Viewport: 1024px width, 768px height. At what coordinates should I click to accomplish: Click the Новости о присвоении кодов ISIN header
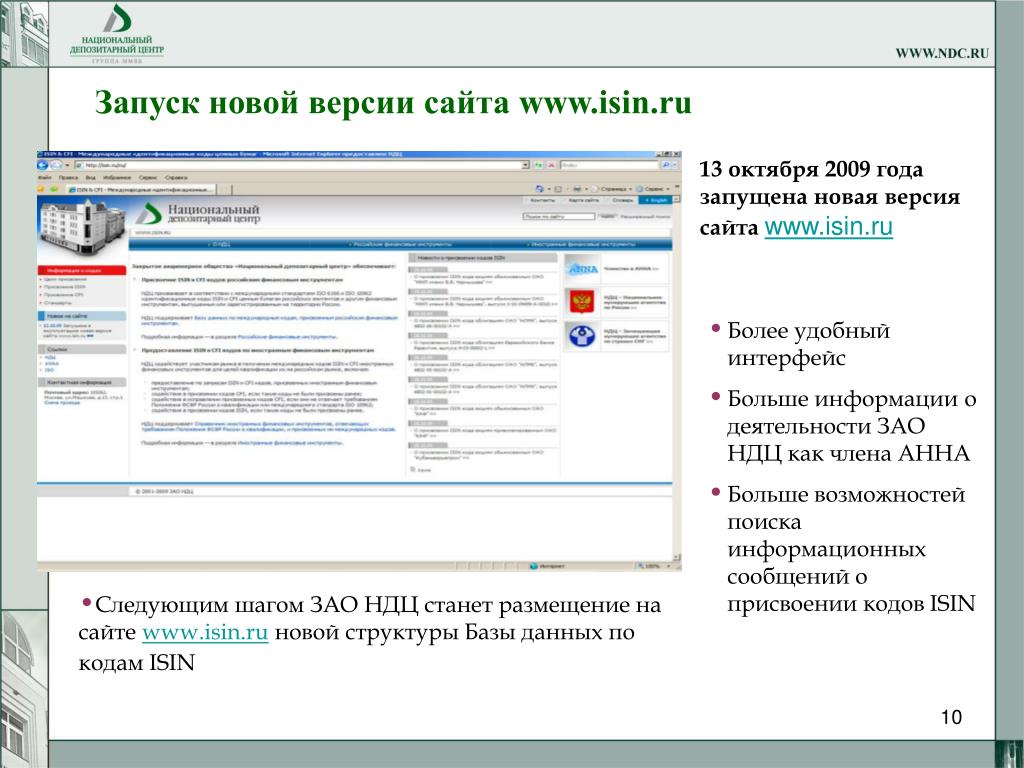click(x=483, y=258)
